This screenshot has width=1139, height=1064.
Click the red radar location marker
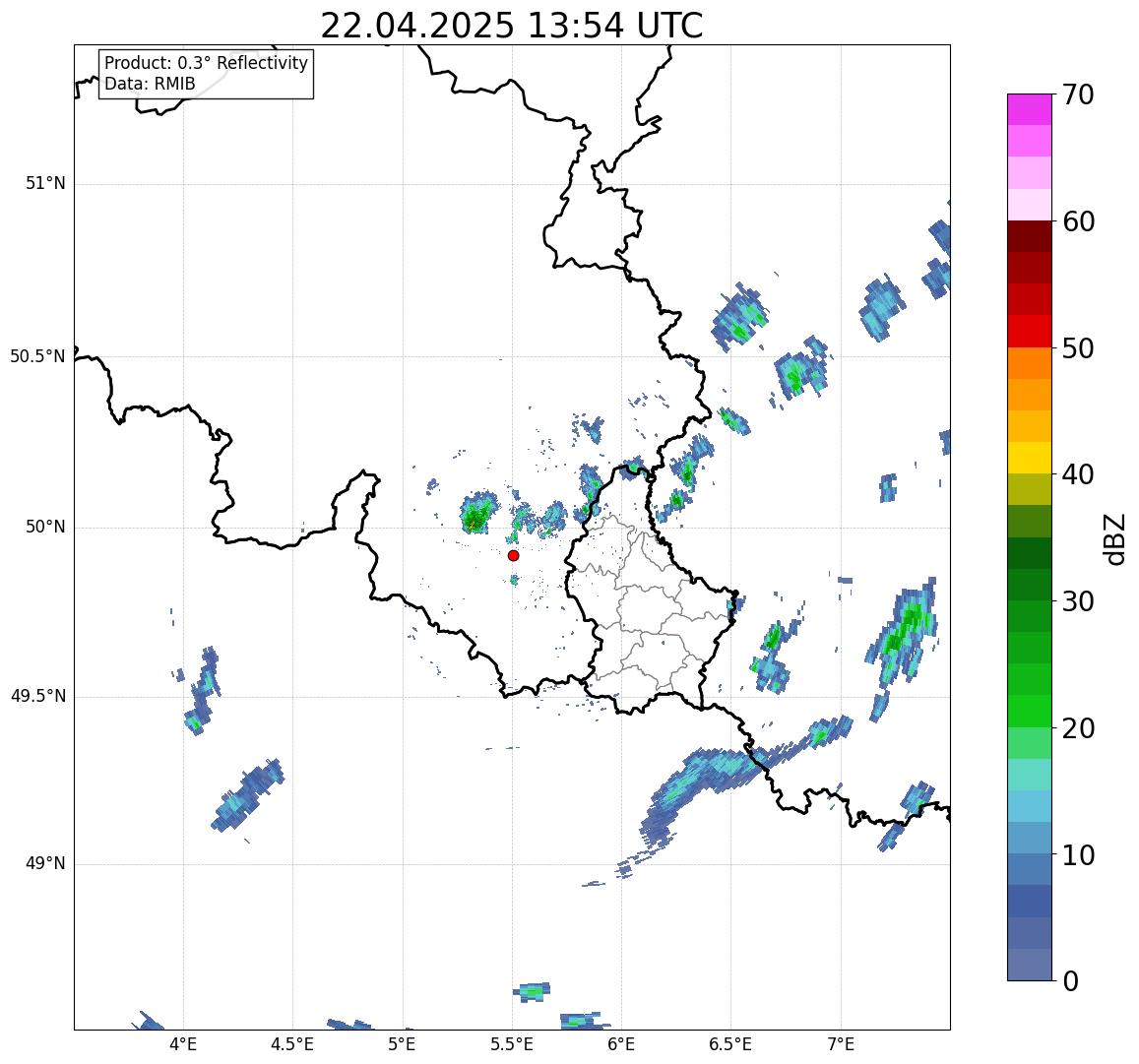click(514, 555)
